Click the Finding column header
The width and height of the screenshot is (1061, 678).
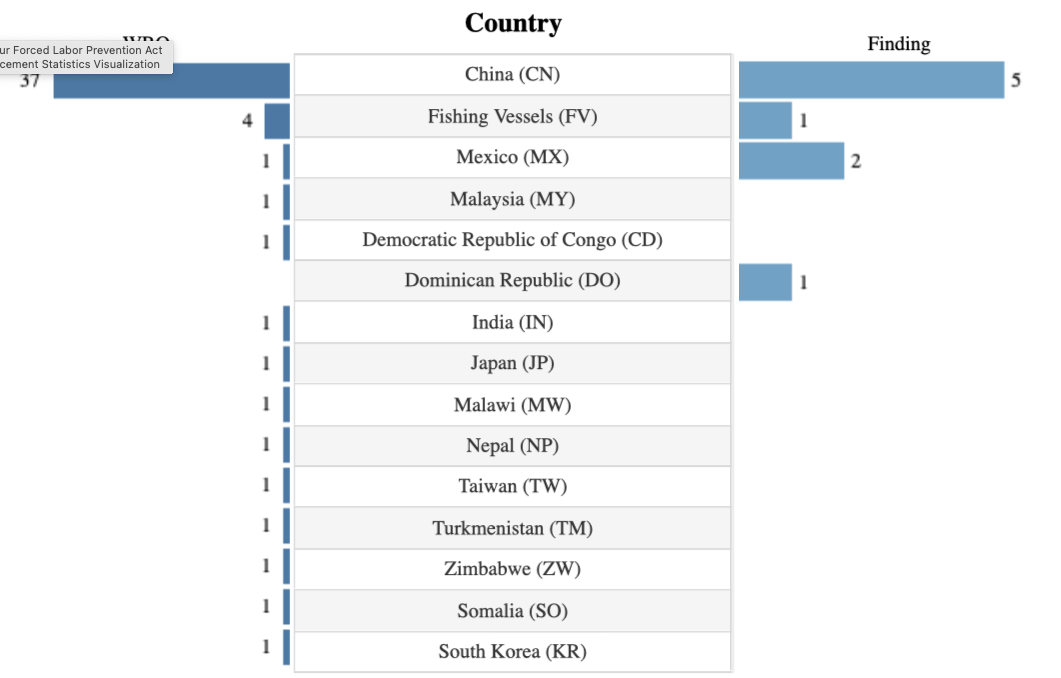(x=898, y=44)
